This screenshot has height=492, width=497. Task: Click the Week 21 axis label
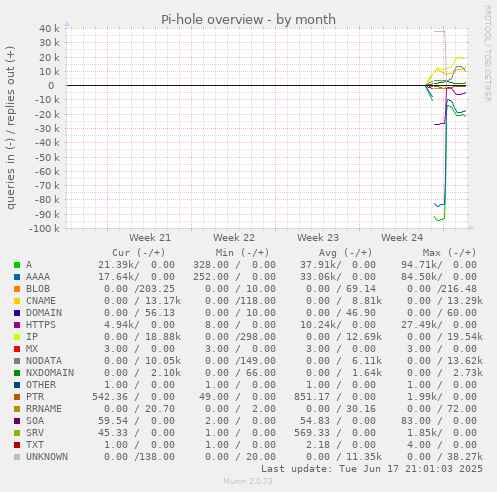coord(150,238)
